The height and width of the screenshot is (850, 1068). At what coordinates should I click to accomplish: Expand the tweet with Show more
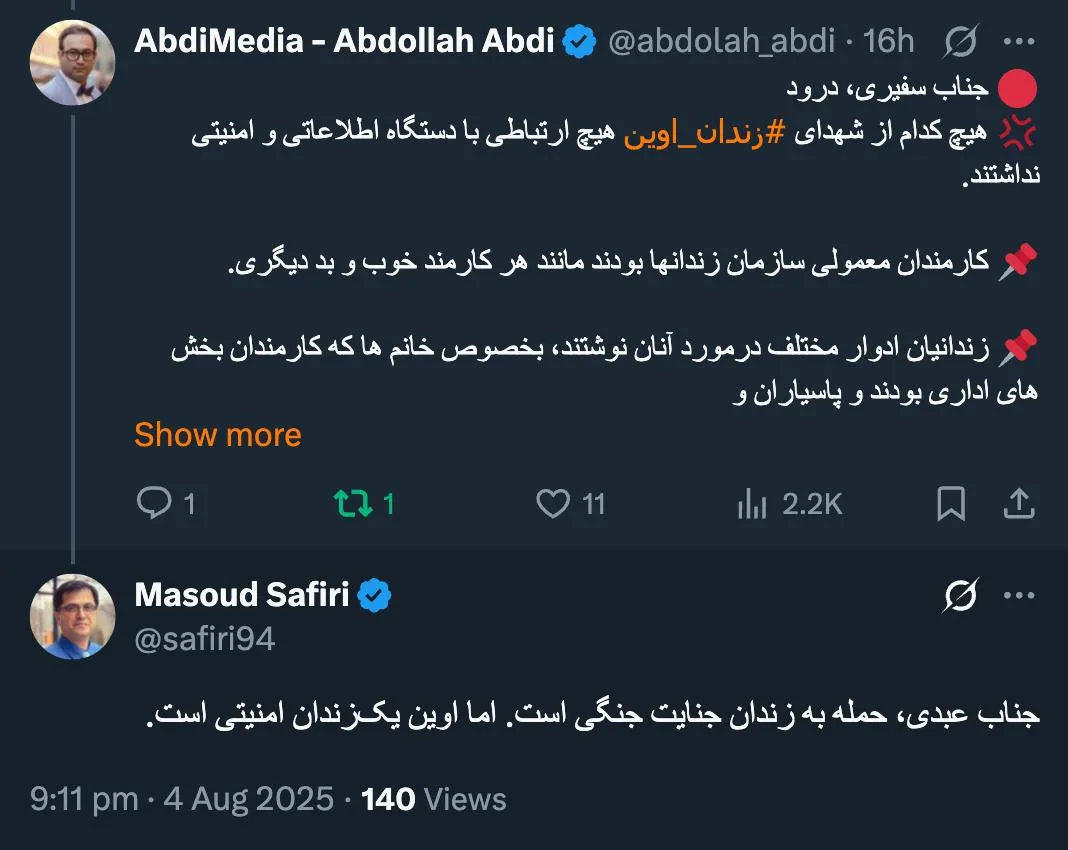pyautogui.click(x=218, y=434)
